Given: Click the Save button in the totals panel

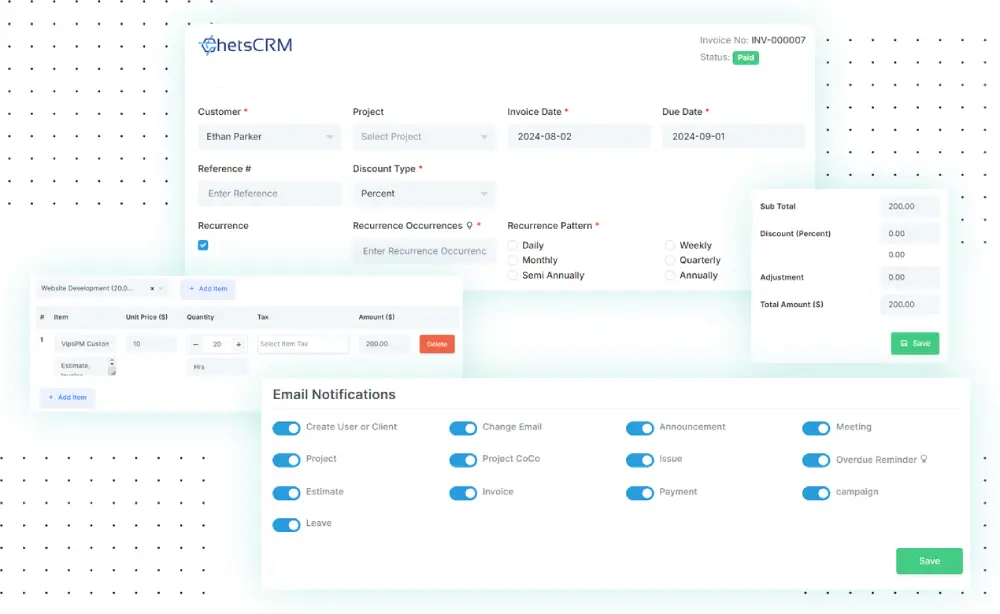Looking at the screenshot, I should (x=915, y=343).
